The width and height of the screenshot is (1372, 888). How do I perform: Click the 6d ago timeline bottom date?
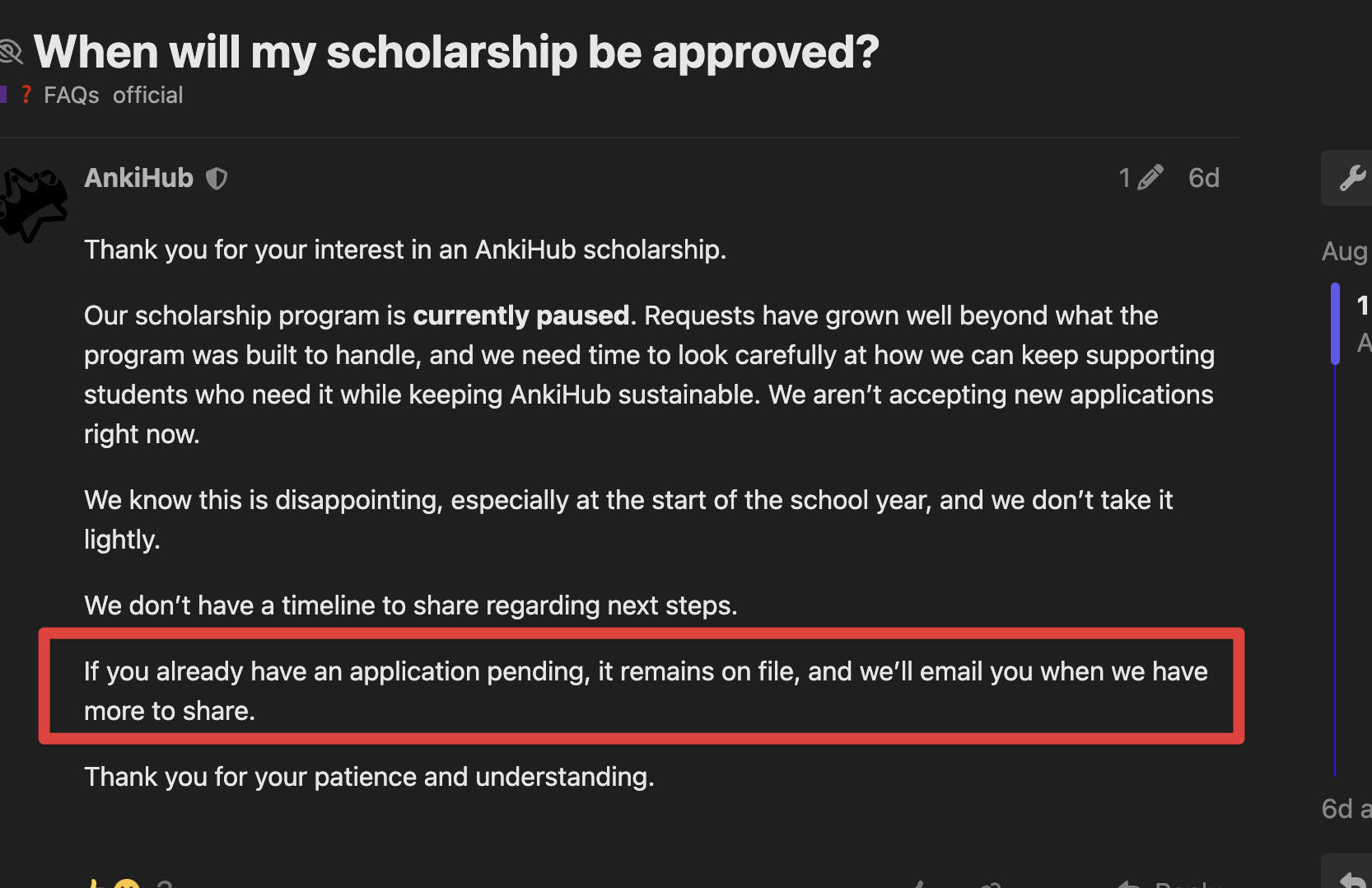[x=1346, y=809]
